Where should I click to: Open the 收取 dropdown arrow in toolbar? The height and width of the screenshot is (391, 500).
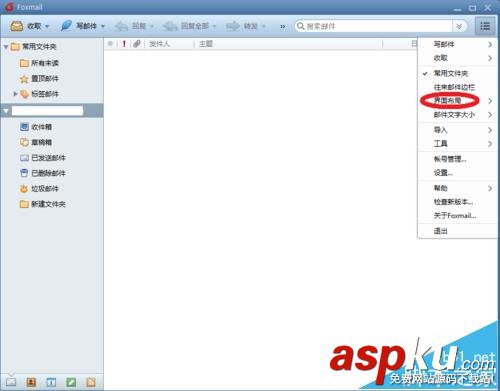pyautogui.click(x=47, y=26)
